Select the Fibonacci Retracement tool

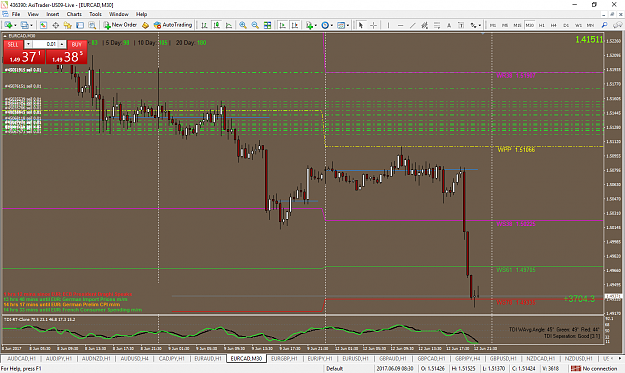pos(437,25)
